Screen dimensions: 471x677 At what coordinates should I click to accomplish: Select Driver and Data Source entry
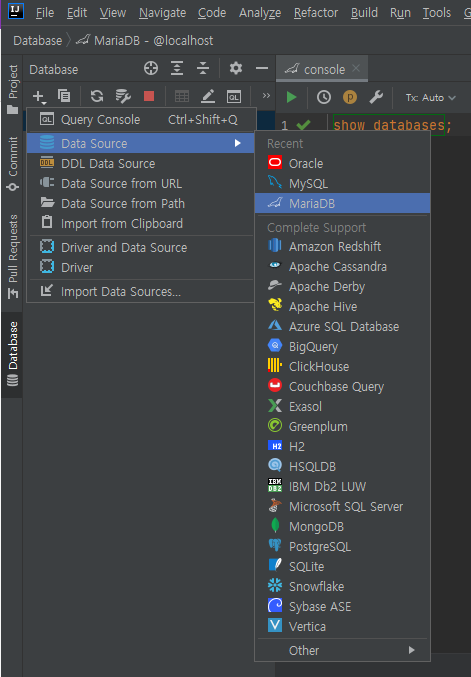140,247
